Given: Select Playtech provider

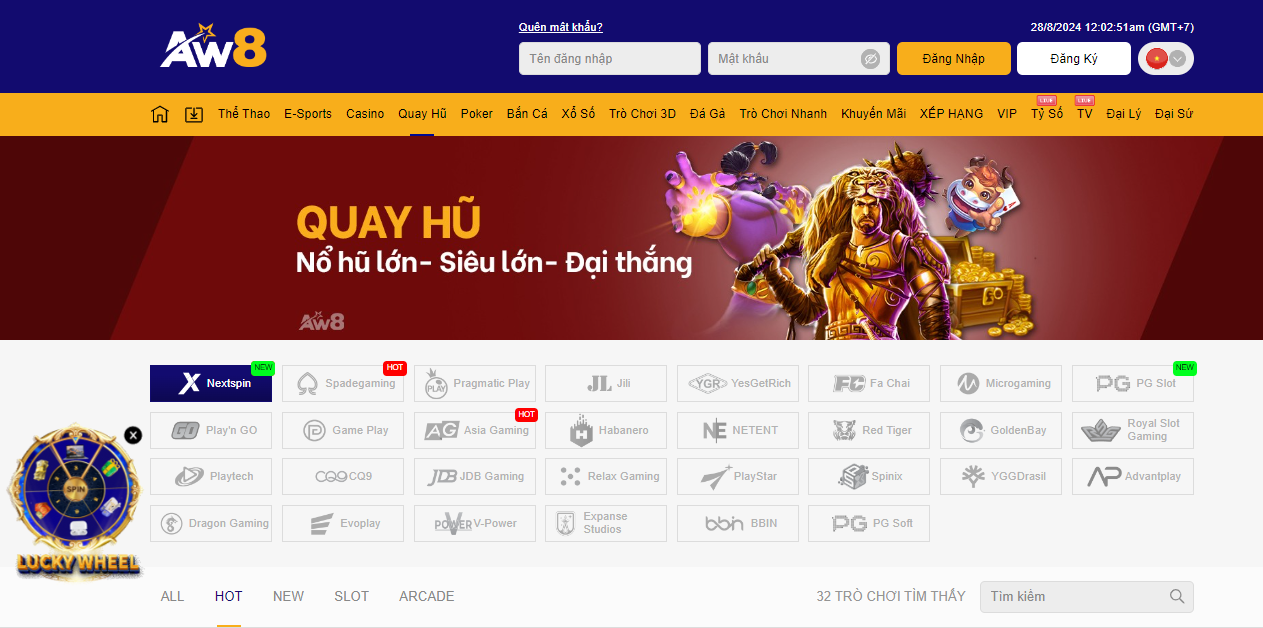Looking at the screenshot, I should pyautogui.click(x=211, y=476).
